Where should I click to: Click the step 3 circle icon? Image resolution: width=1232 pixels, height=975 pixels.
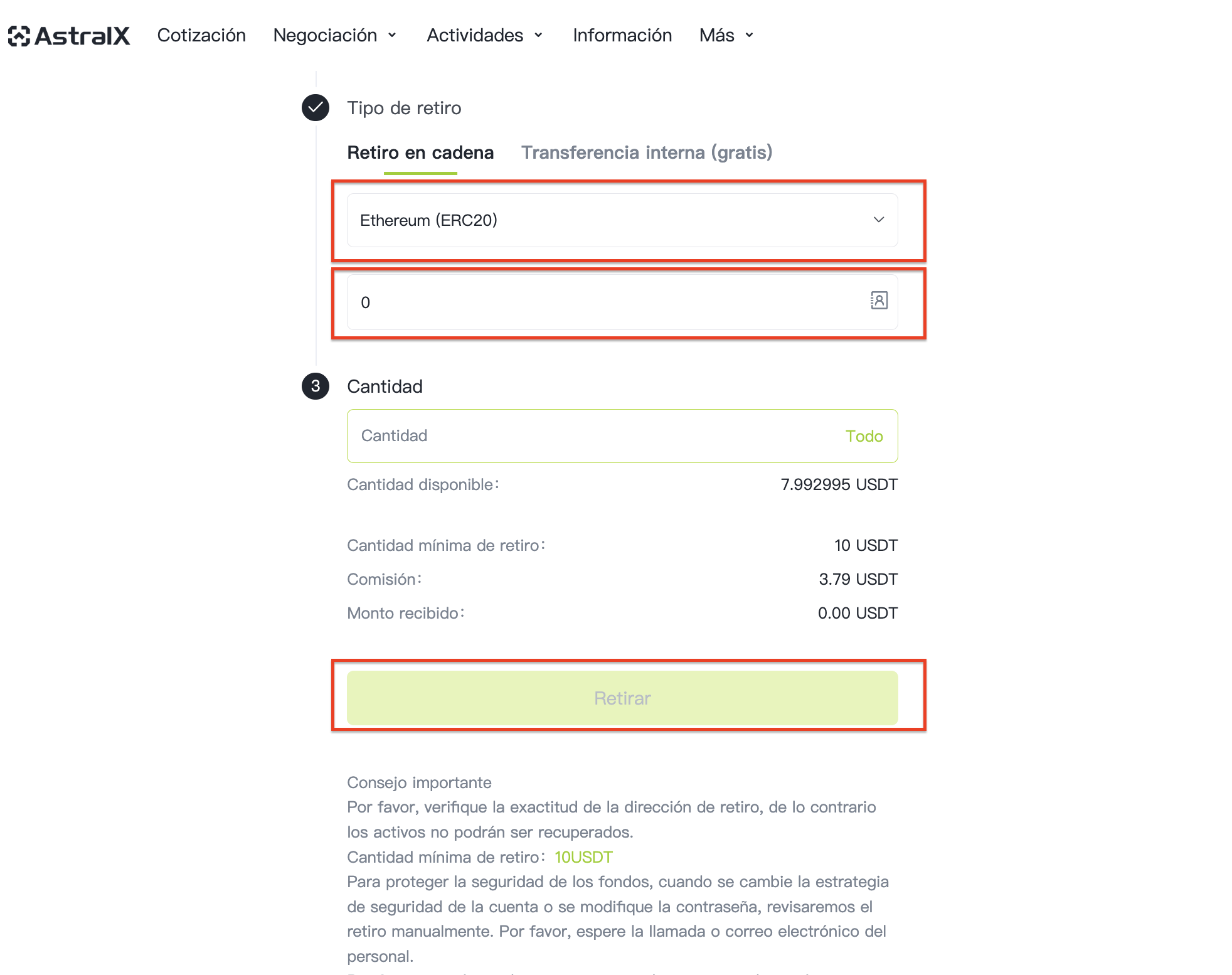[316, 386]
